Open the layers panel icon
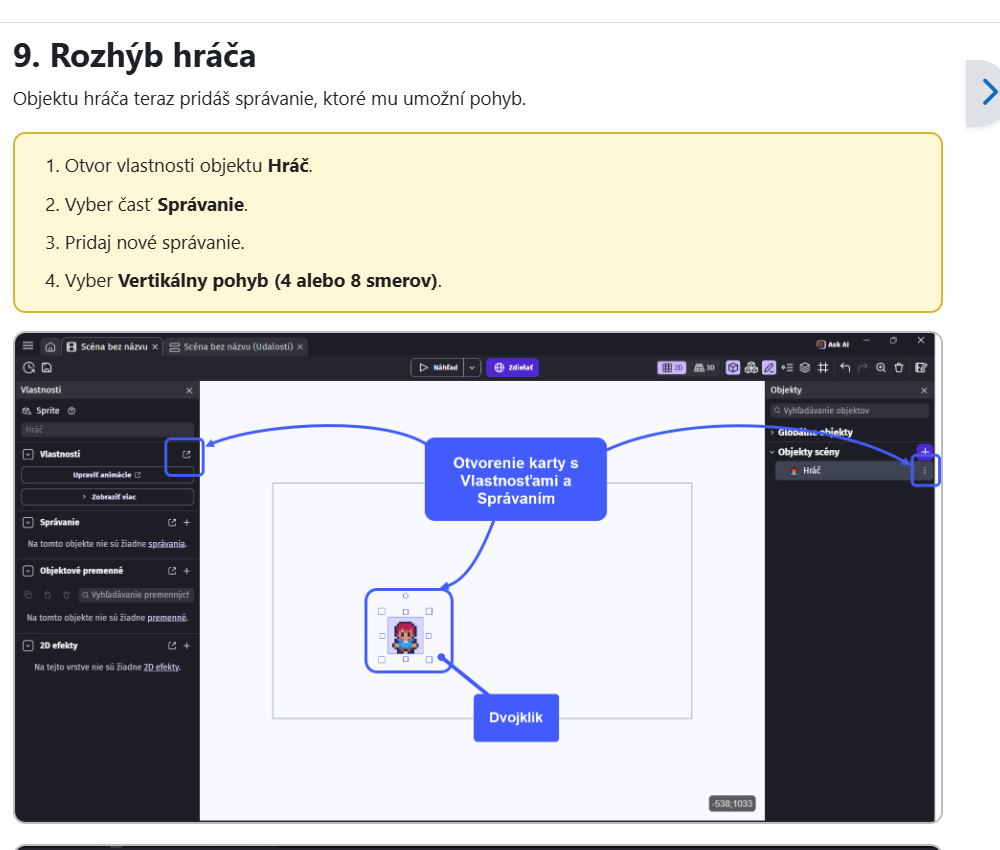The height and width of the screenshot is (850, 1000). click(805, 367)
